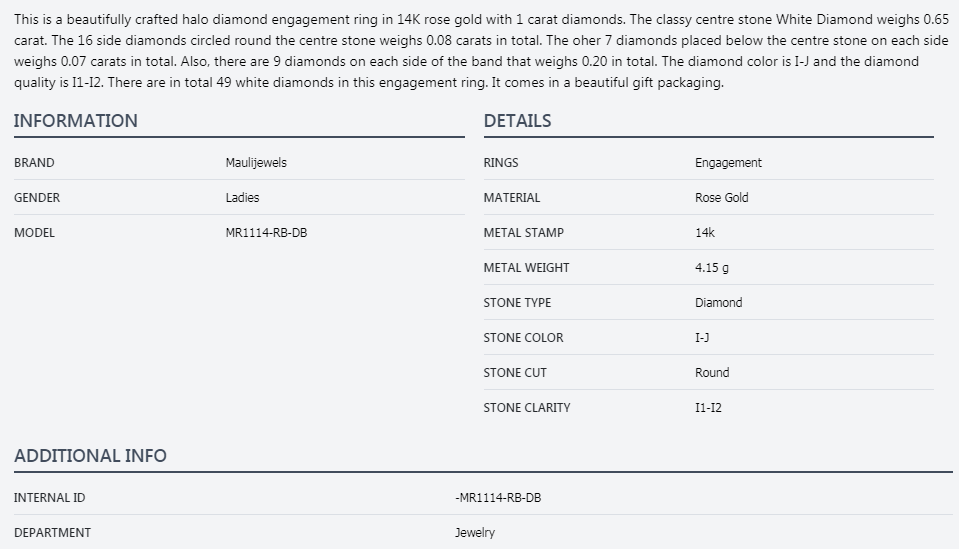The image size is (959, 549).
Task: Click the Jewelry department value
Action: (x=475, y=533)
